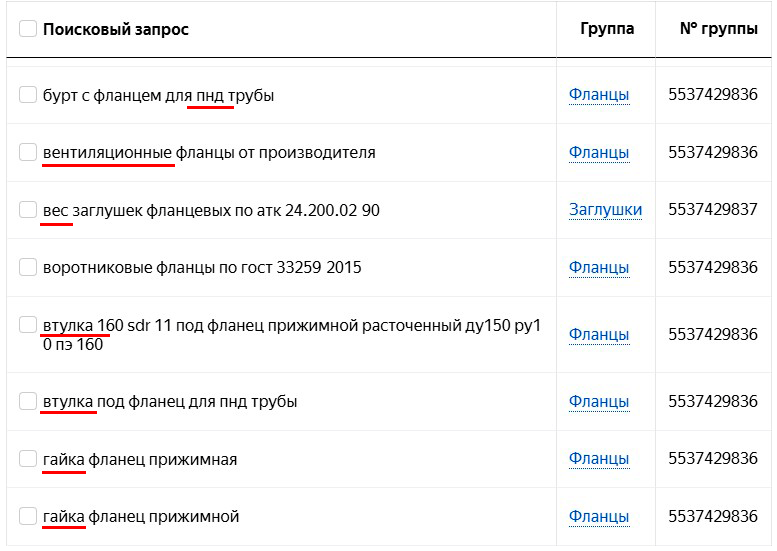Viewport: 777px width, 551px height.
Task: Check the box for "бурт с фланцем" query
Action: pos(28,95)
